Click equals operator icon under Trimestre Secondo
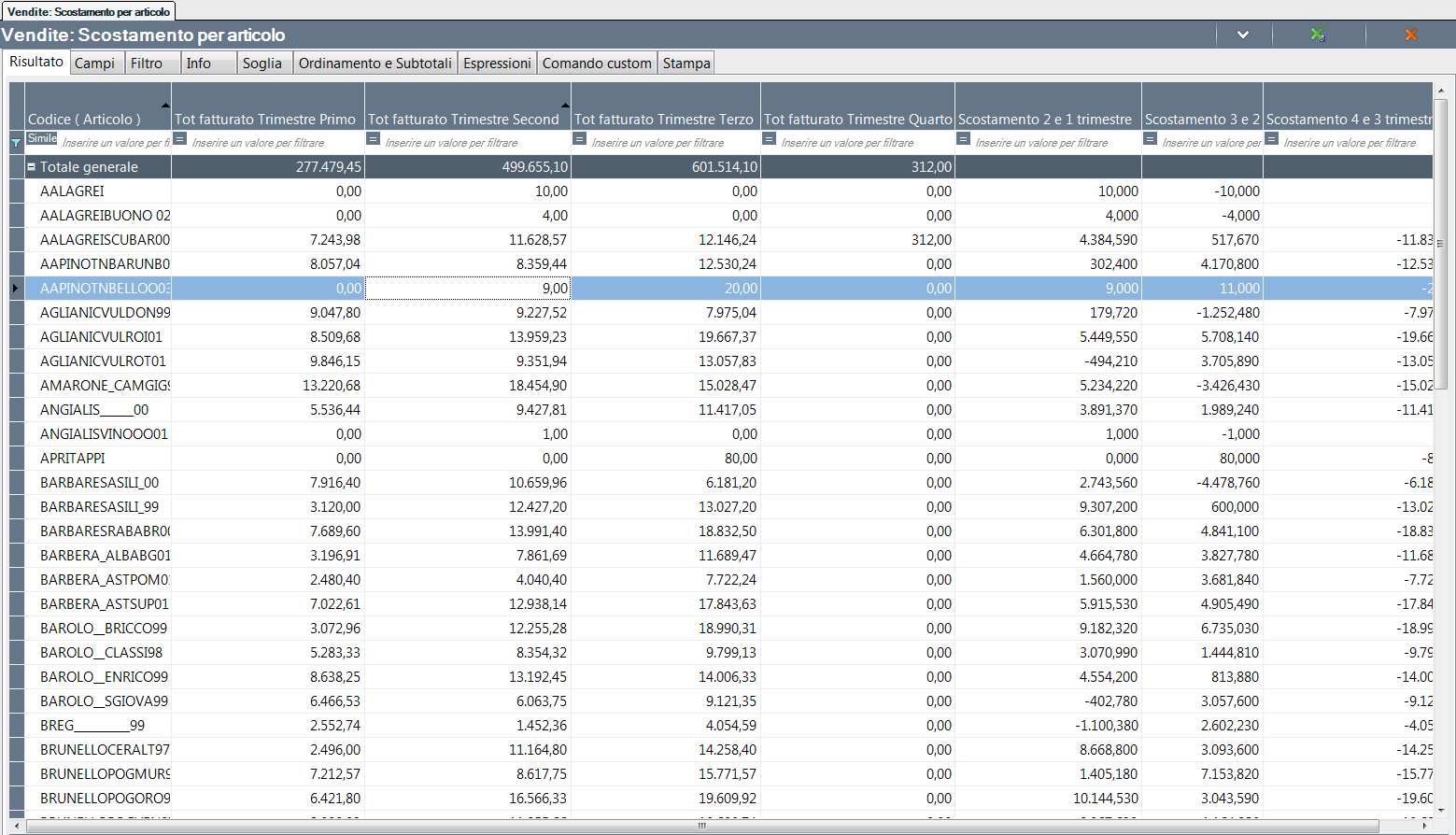Viewport: 1456px width, 835px height. 374,139
